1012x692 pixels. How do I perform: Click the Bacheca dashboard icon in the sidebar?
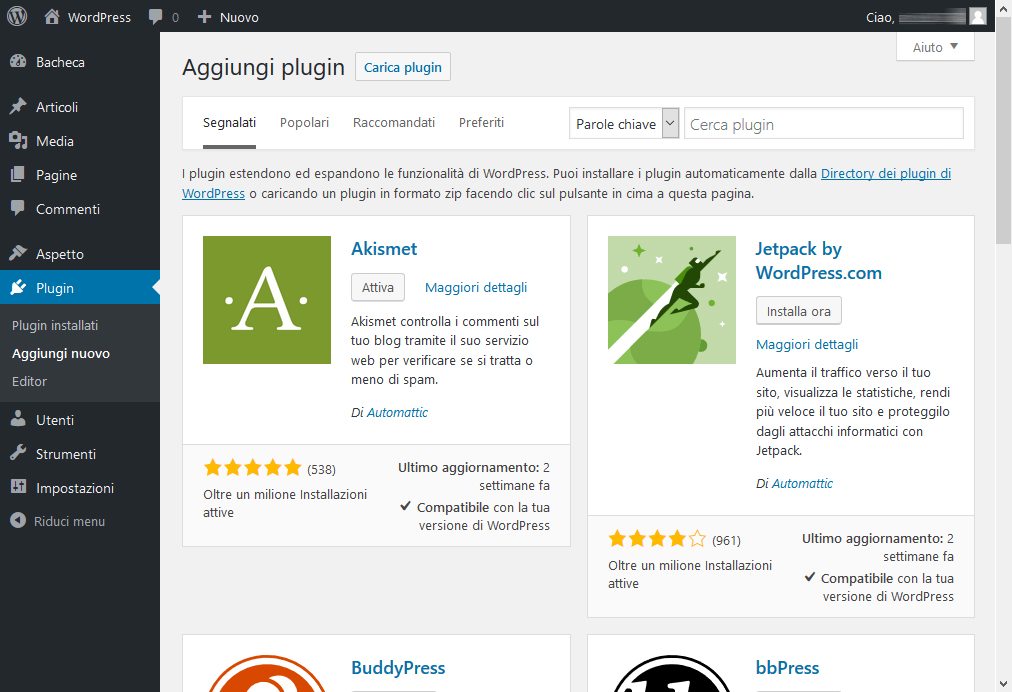pyautogui.click(x=18, y=62)
